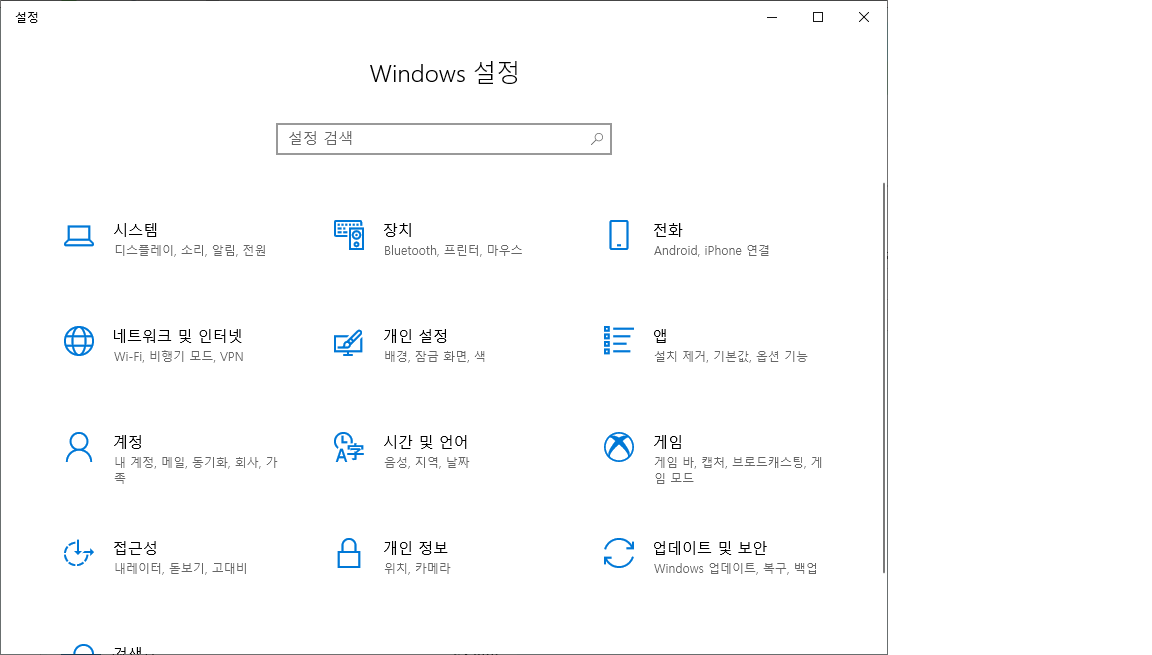Click the text "위치, 카메라"

(x=417, y=568)
